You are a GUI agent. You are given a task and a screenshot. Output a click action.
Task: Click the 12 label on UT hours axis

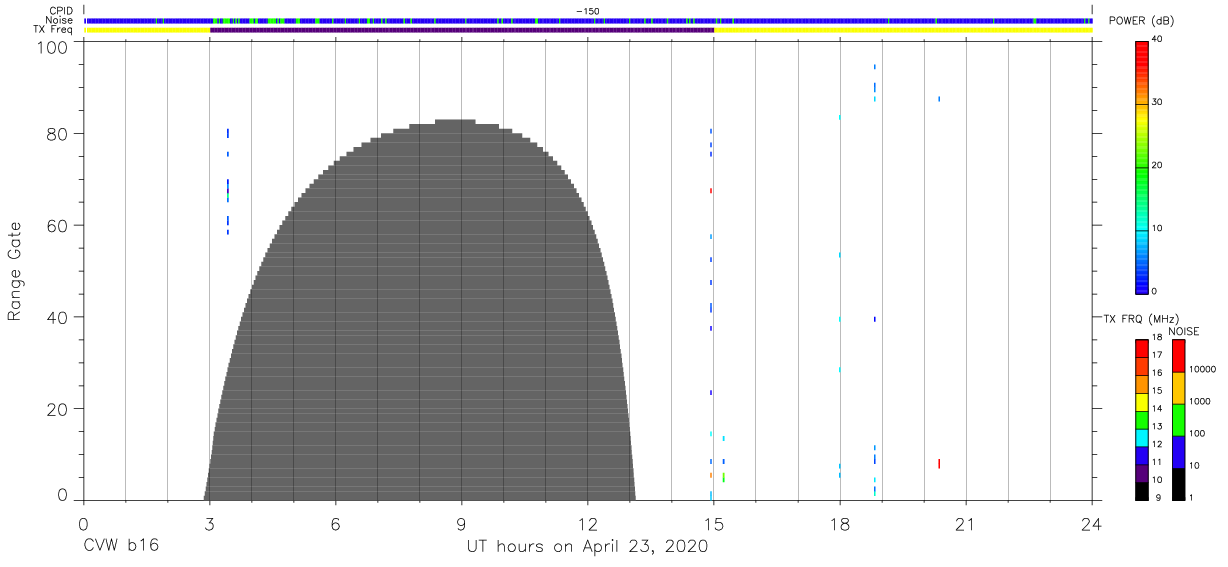pos(588,524)
